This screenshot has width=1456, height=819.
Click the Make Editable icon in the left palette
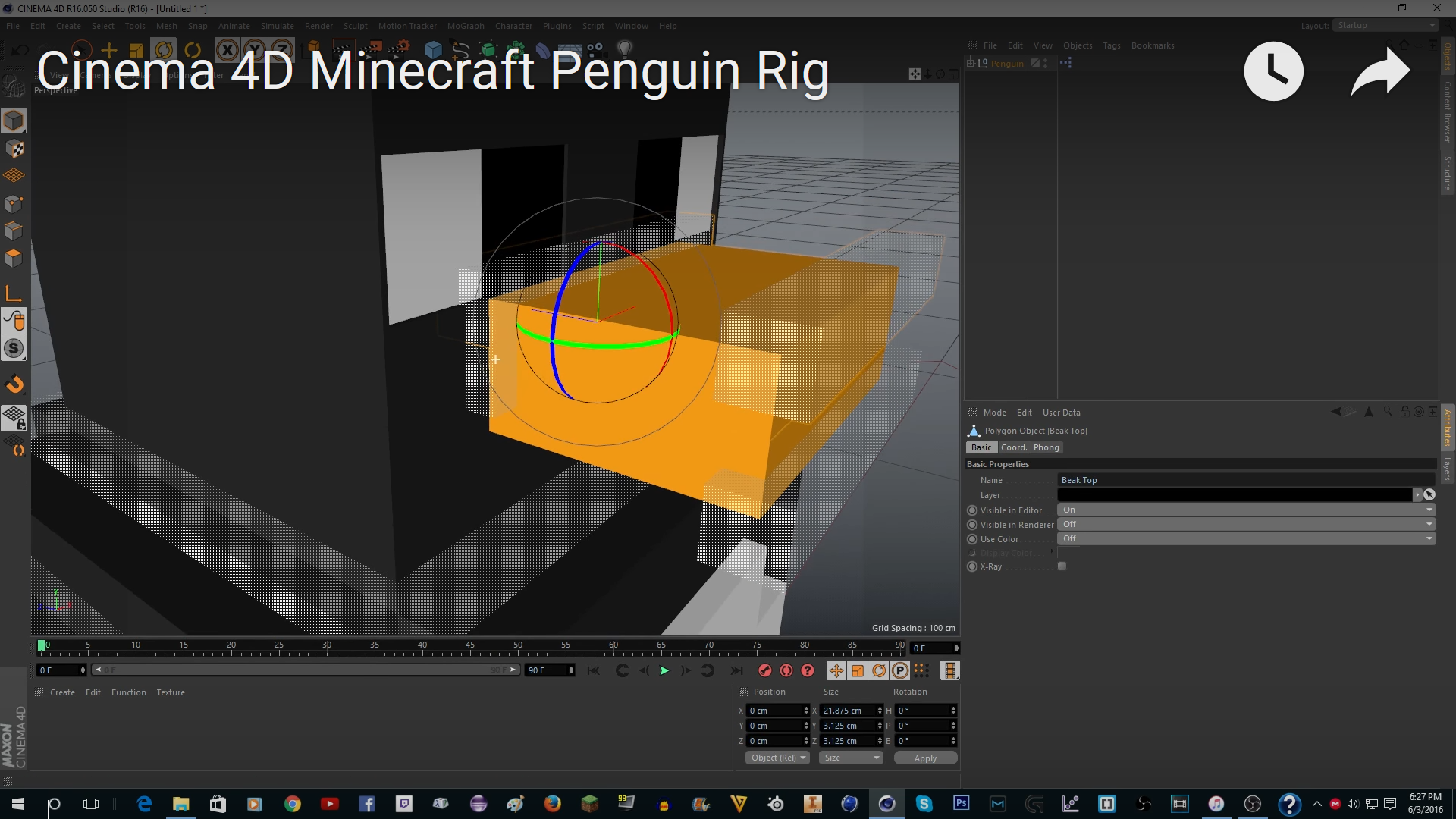14,86
